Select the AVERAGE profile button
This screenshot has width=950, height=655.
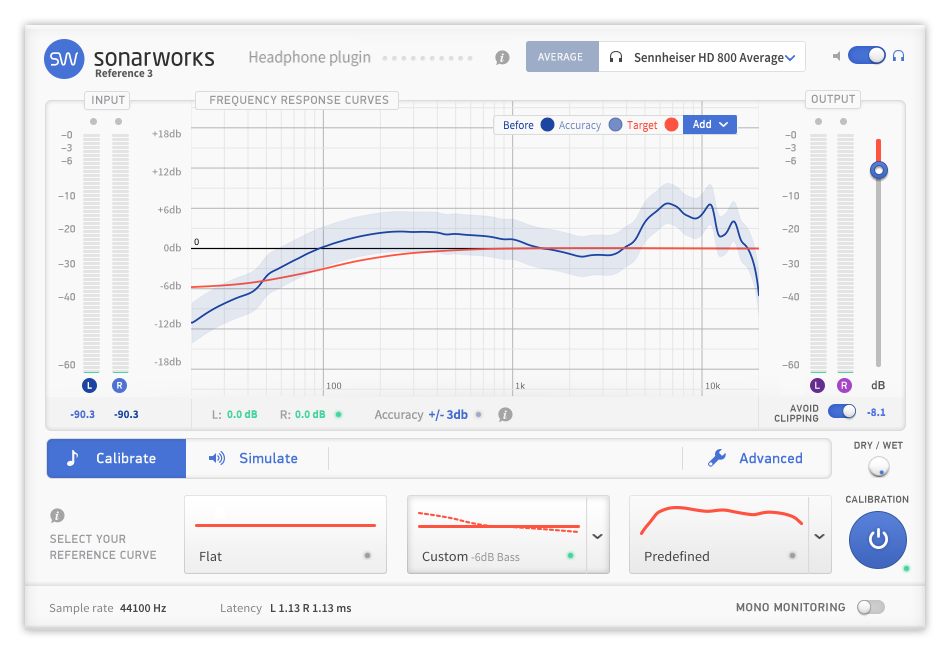[x=562, y=57]
